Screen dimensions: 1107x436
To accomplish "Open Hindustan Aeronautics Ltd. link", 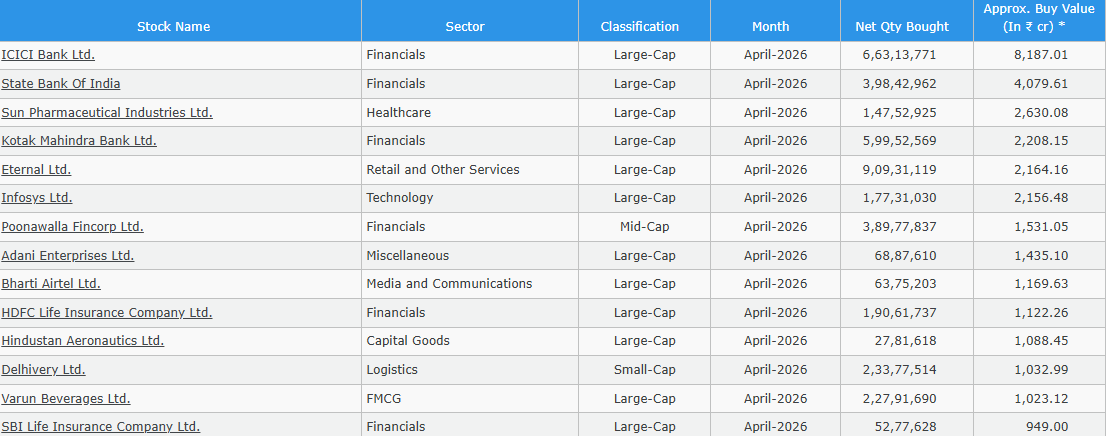I will (x=83, y=341).
